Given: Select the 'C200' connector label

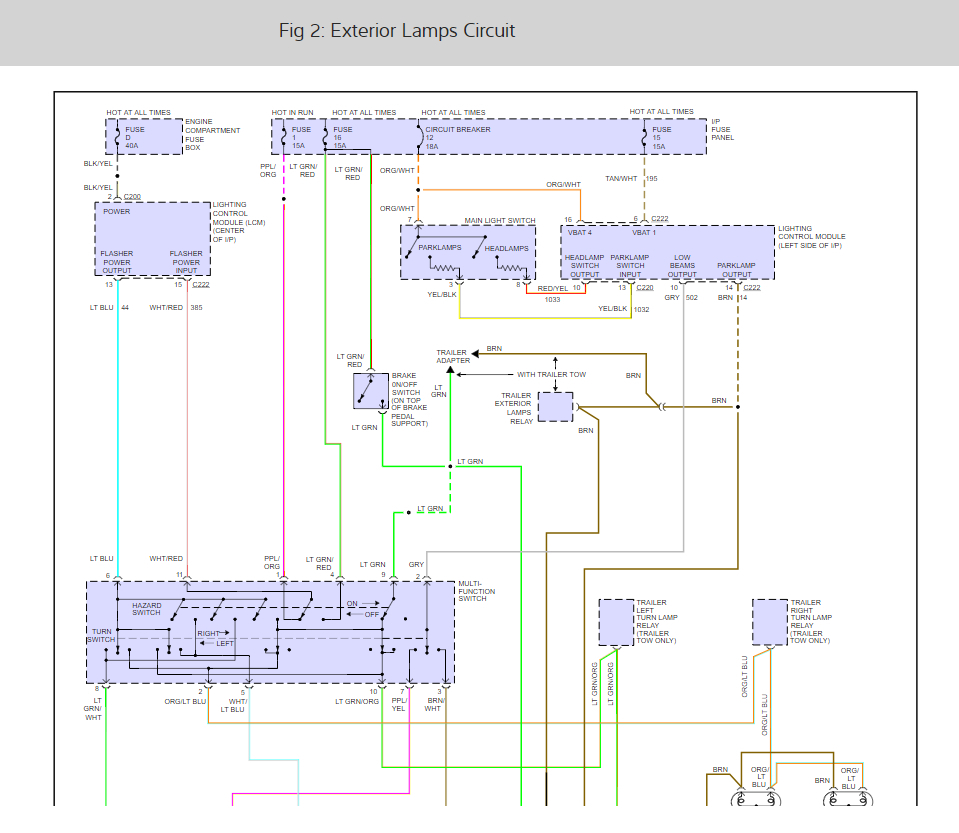Looking at the screenshot, I should (132, 197).
